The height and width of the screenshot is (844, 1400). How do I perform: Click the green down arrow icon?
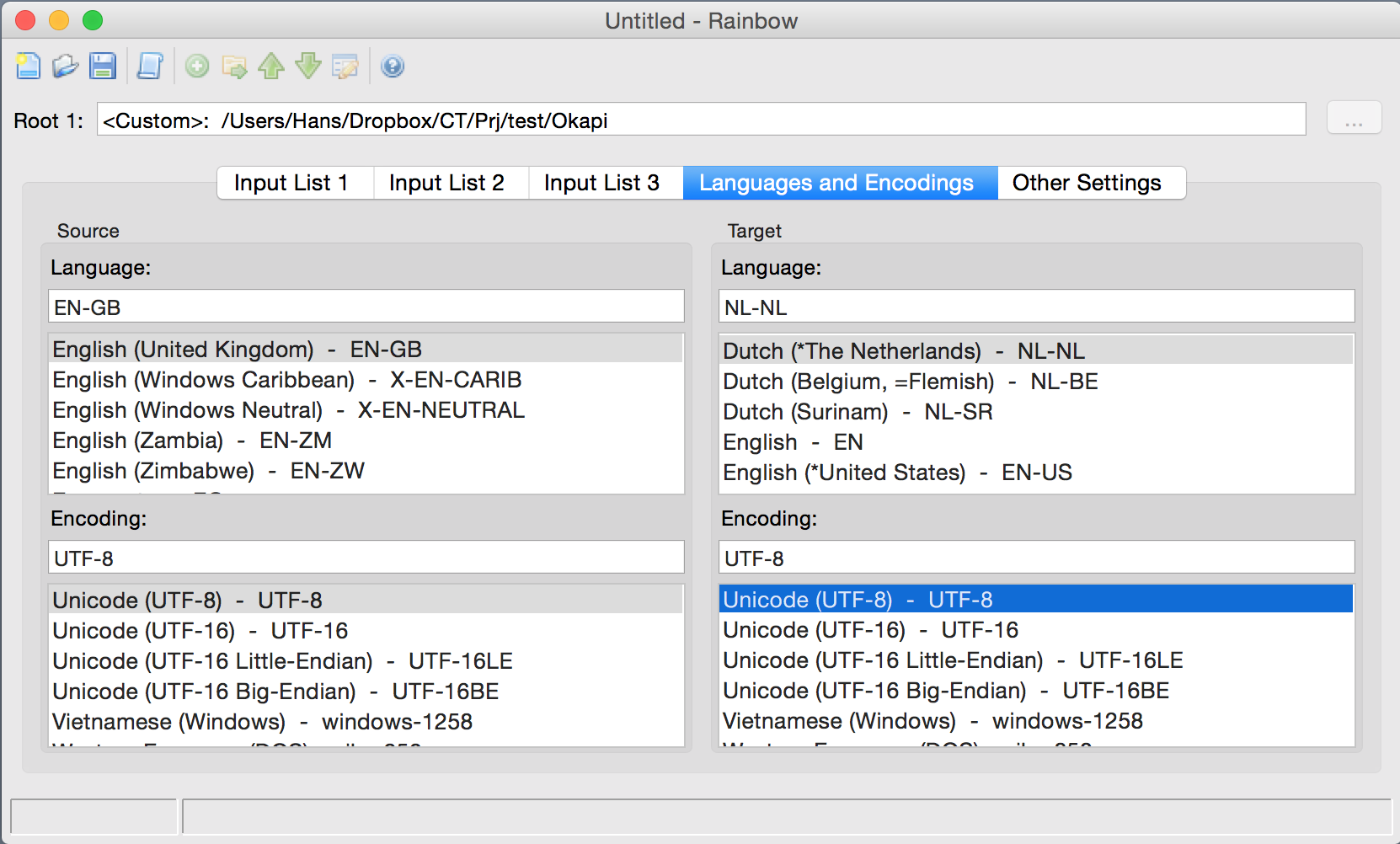pyautogui.click(x=308, y=66)
